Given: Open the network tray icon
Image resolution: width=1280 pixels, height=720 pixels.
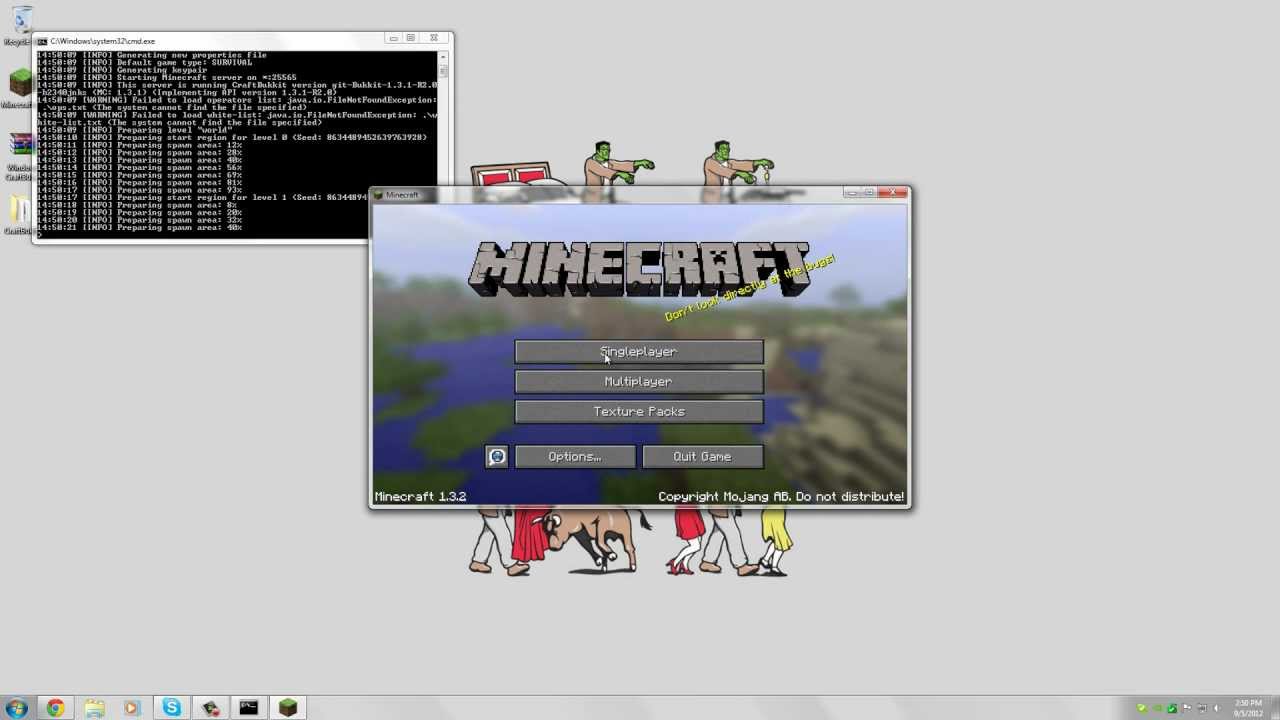Looking at the screenshot, I should pyautogui.click(x=1201, y=708).
